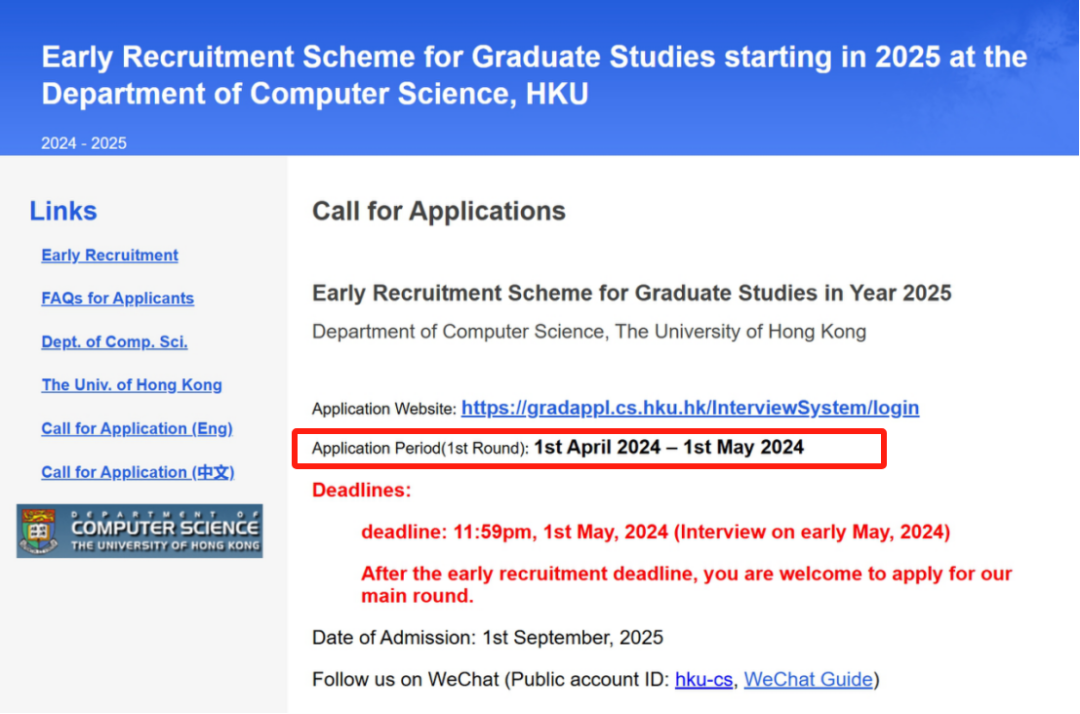Screen dimensions: 1080x714
Task: Open Call for Application (Eng) link
Action: (137, 428)
